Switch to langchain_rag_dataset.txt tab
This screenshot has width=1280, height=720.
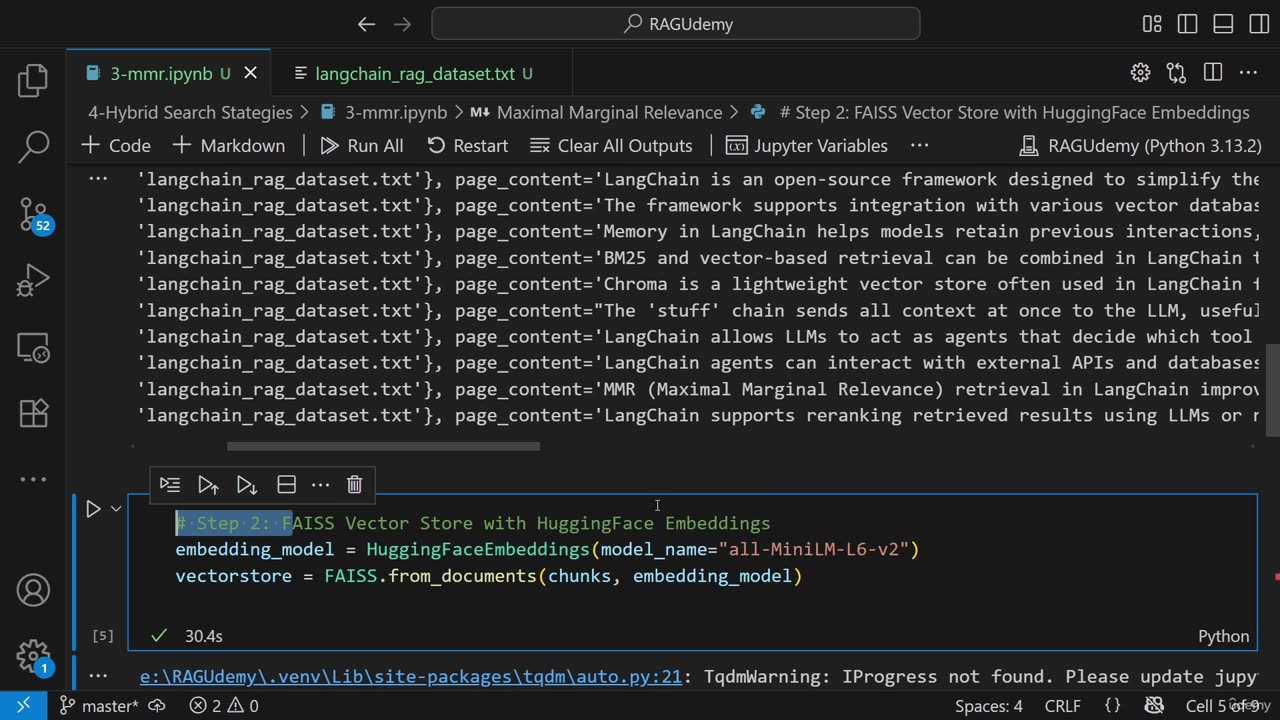point(414,74)
